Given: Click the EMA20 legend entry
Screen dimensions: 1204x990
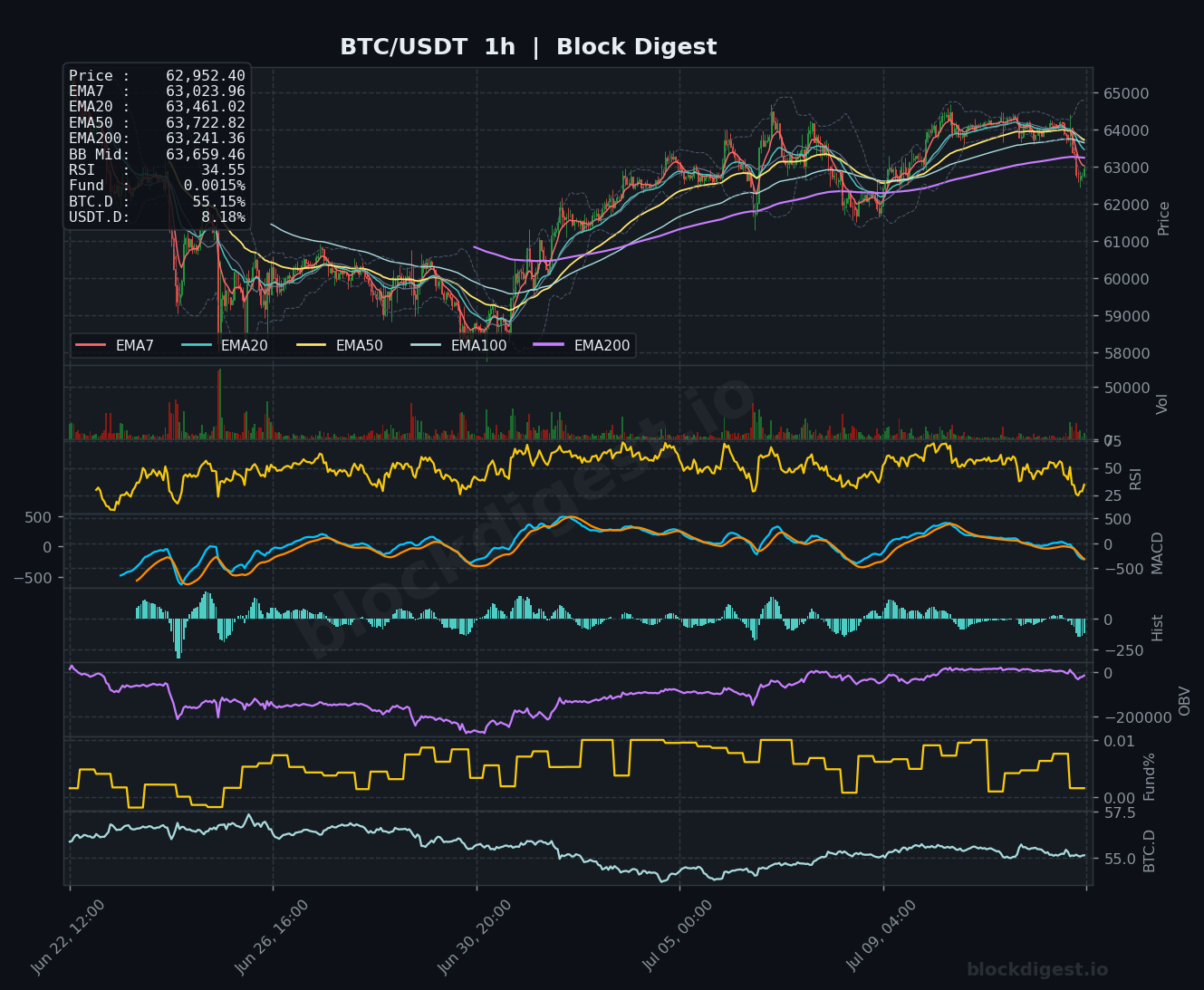Looking at the screenshot, I should pos(225,345).
